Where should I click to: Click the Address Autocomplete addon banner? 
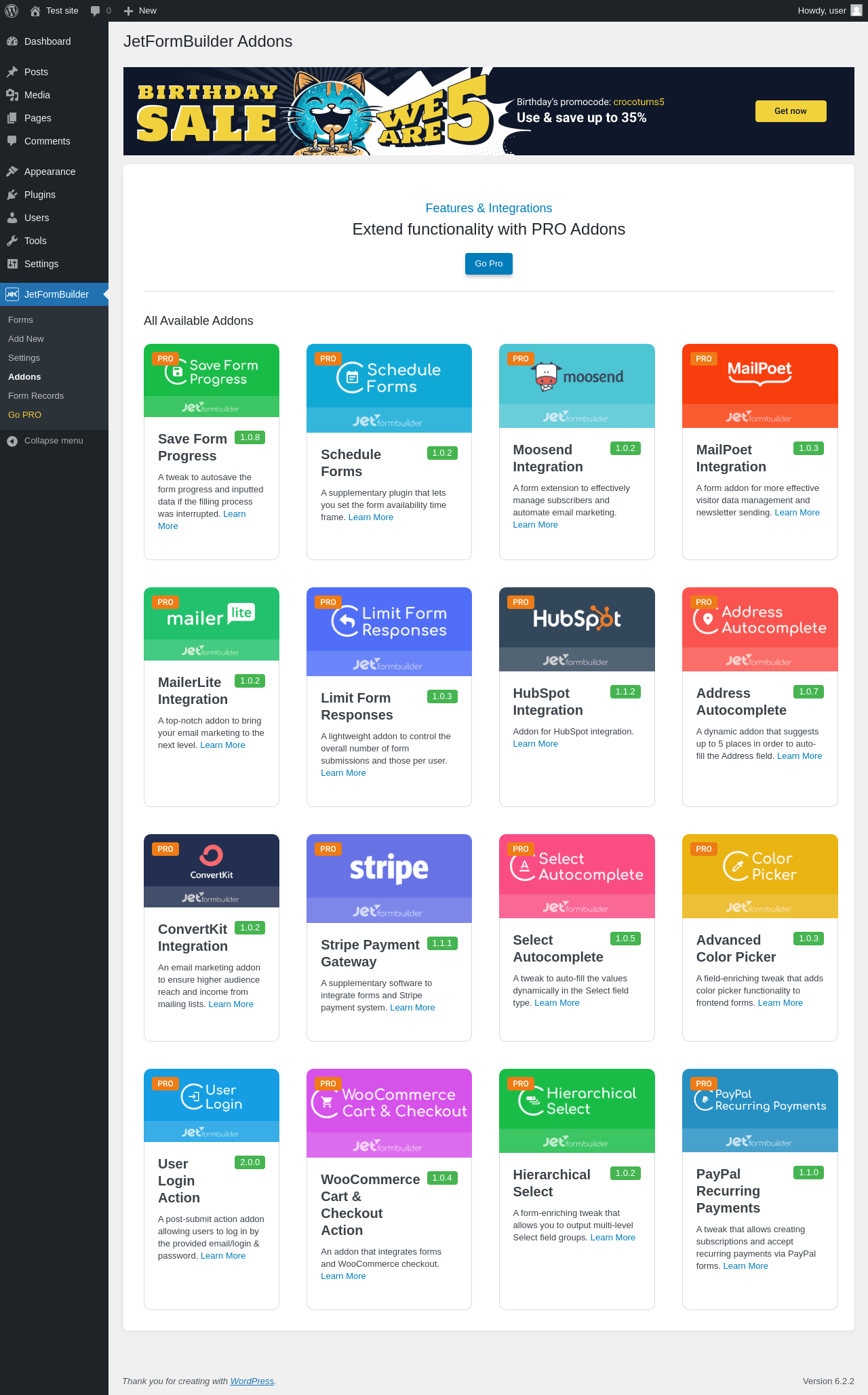pos(760,629)
